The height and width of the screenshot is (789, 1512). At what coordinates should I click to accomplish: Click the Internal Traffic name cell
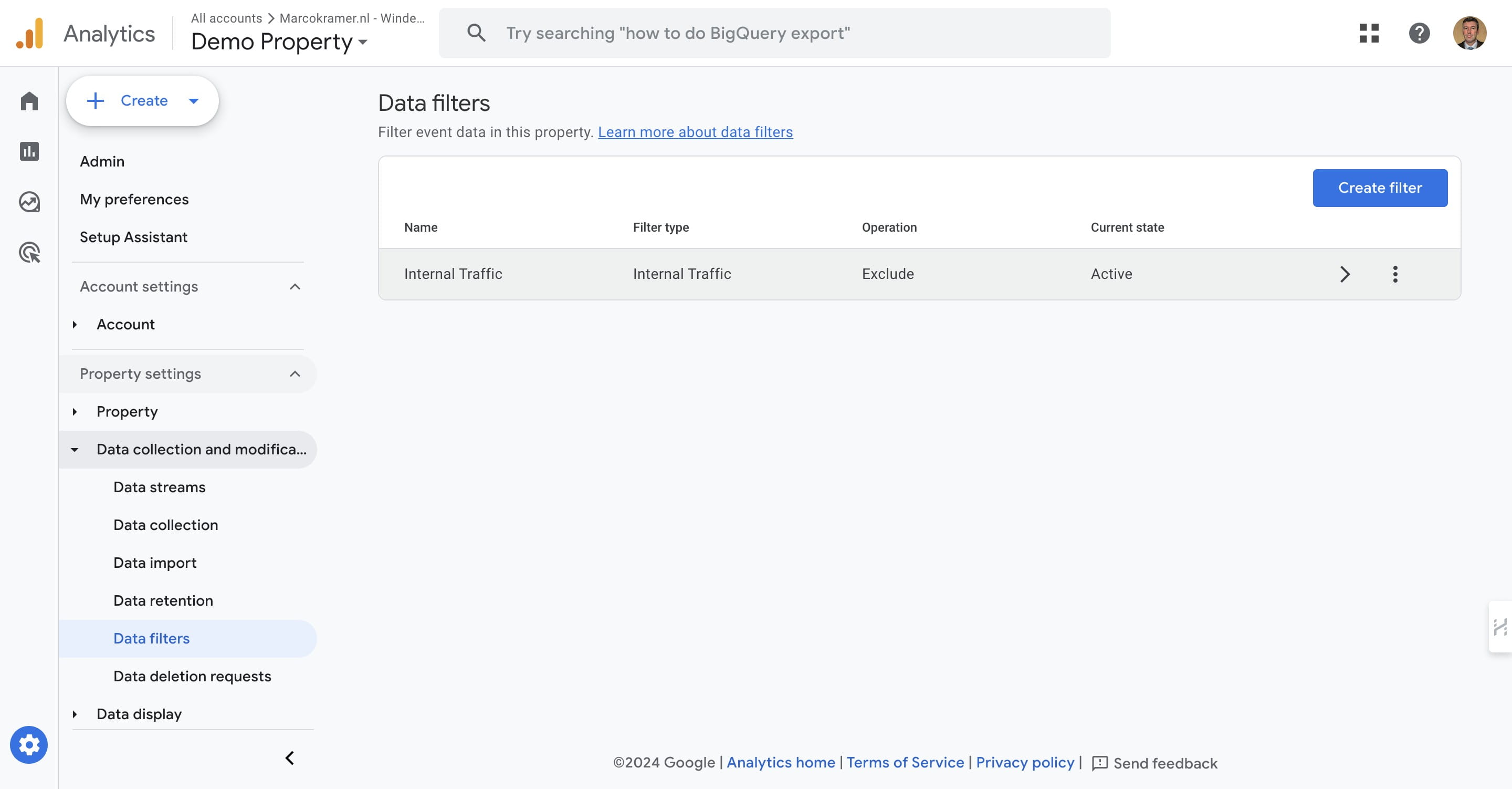click(453, 274)
